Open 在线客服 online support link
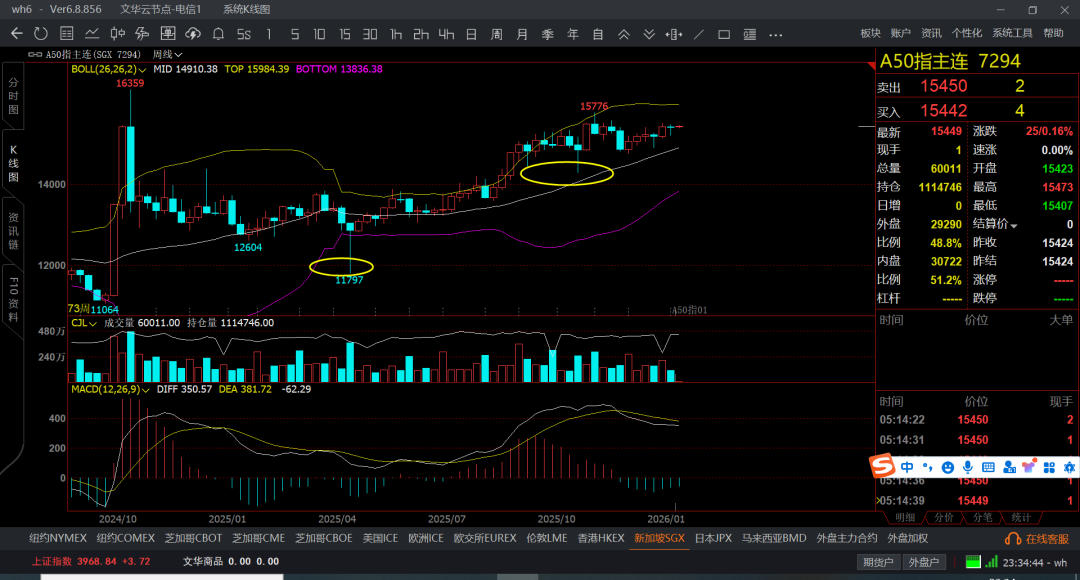 point(1037,539)
